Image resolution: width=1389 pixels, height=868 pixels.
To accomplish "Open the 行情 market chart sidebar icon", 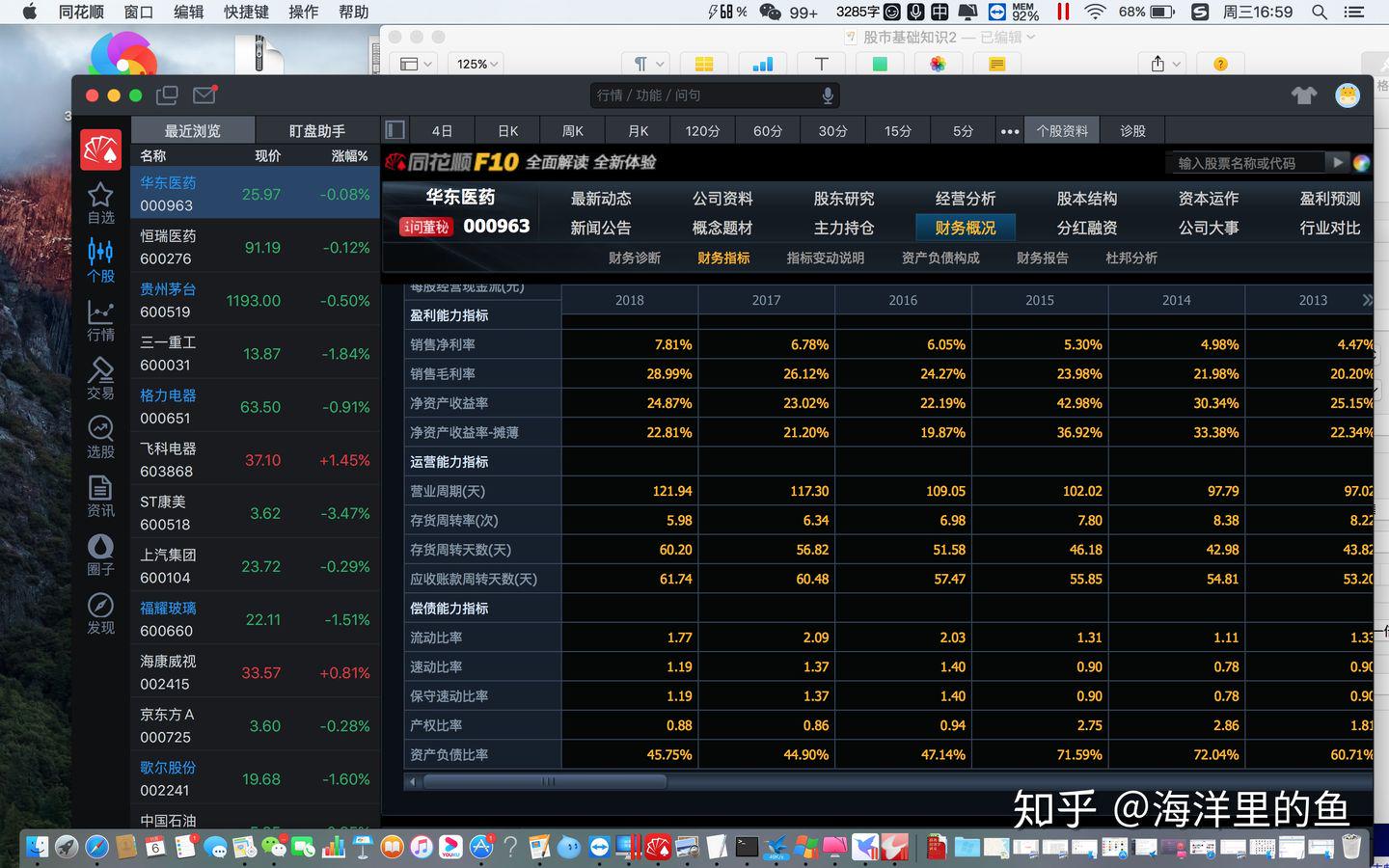I will click(x=100, y=320).
